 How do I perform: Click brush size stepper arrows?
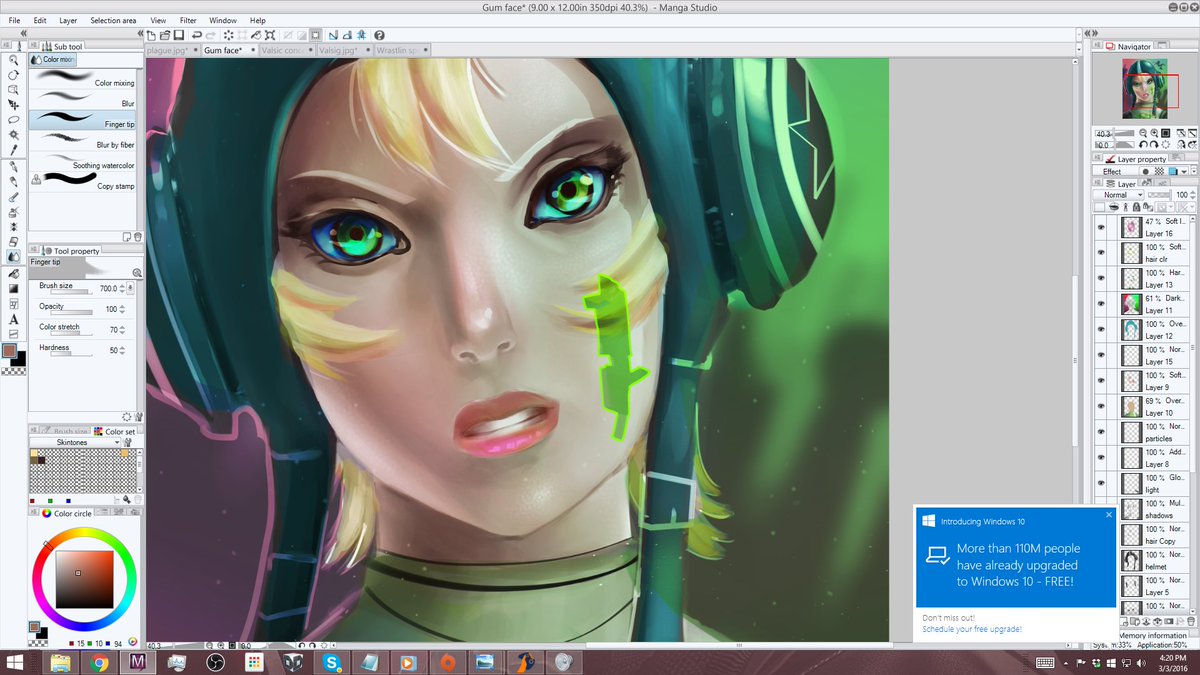pyautogui.click(x=123, y=288)
